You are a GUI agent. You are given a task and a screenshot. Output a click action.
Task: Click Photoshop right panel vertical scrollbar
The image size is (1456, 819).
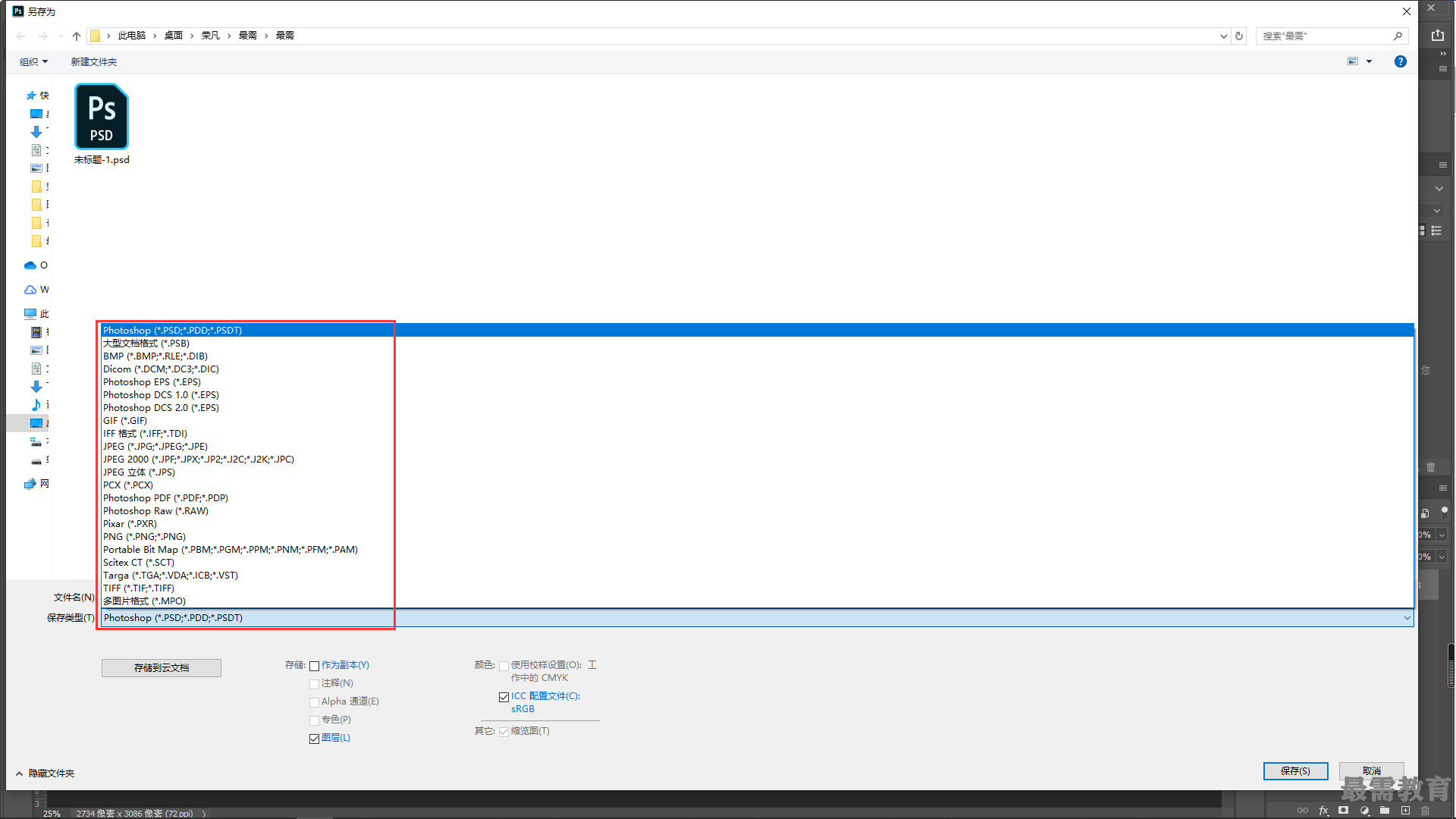(x=1451, y=665)
